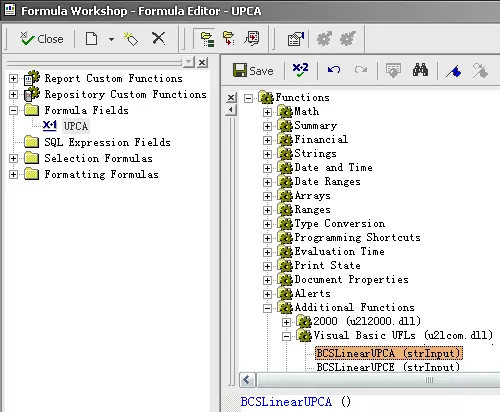Expand the Selection Formulas node
The height and width of the screenshot is (412, 500).
pos(13,158)
